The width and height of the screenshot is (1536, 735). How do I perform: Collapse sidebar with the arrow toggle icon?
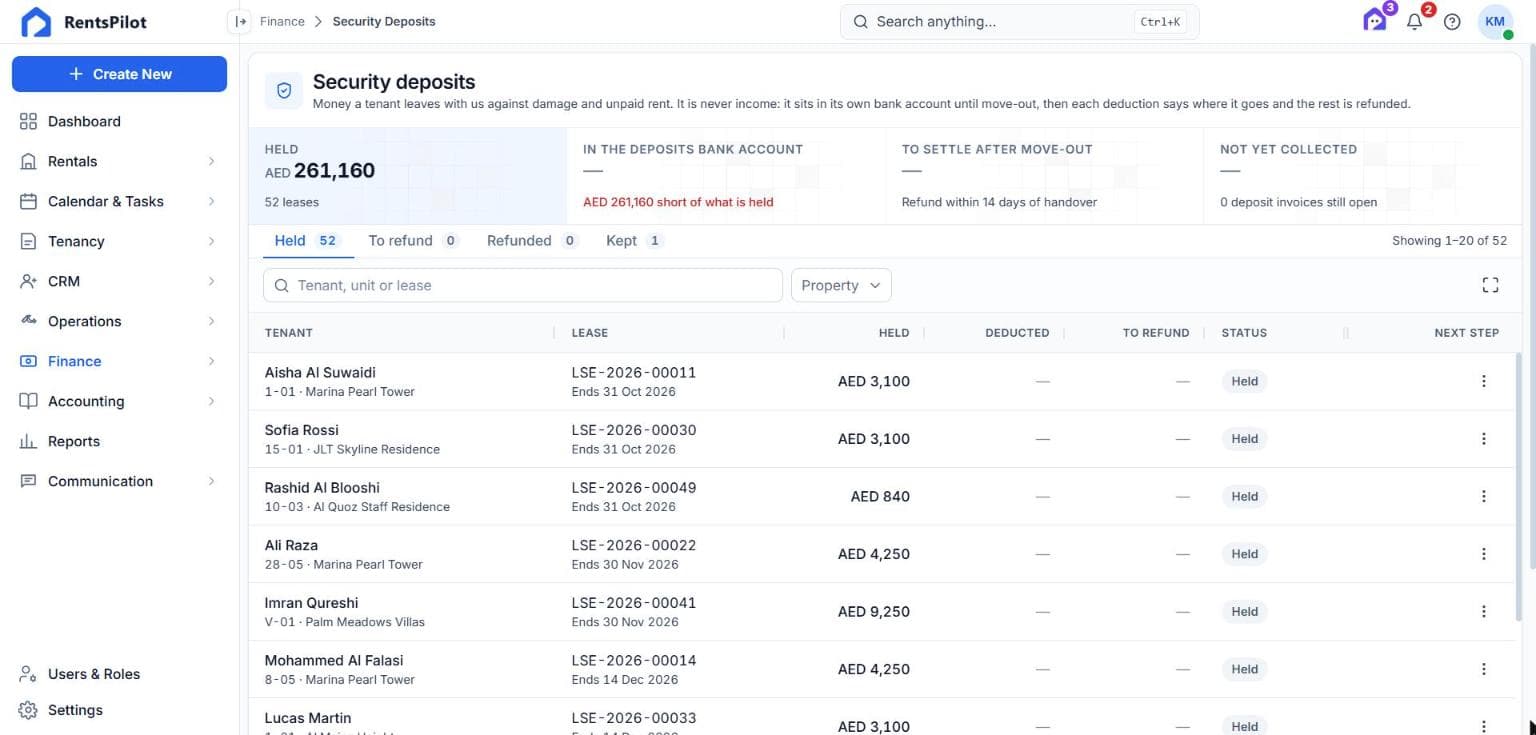240,21
